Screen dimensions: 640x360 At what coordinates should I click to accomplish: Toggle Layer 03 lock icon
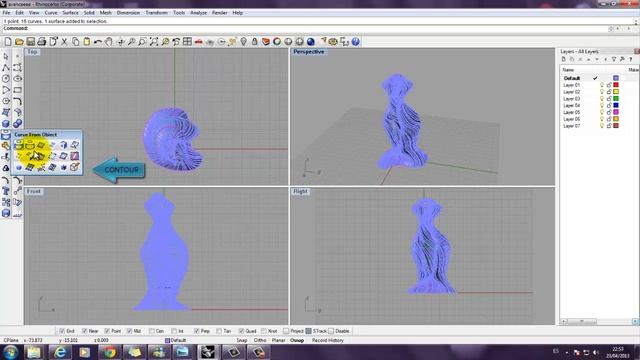(609, 98)
